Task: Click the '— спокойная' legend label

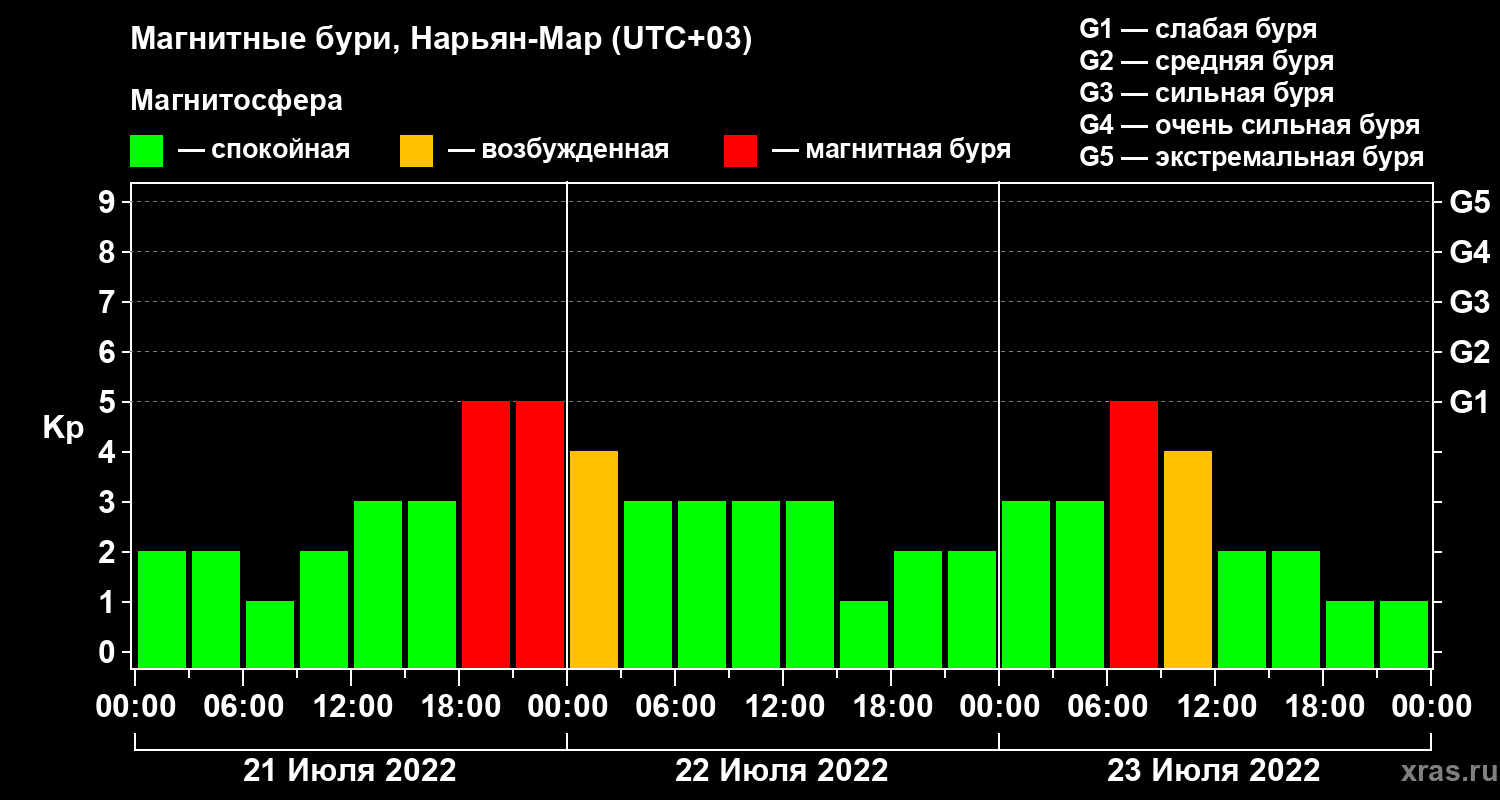Action: (x=264, y=150)
